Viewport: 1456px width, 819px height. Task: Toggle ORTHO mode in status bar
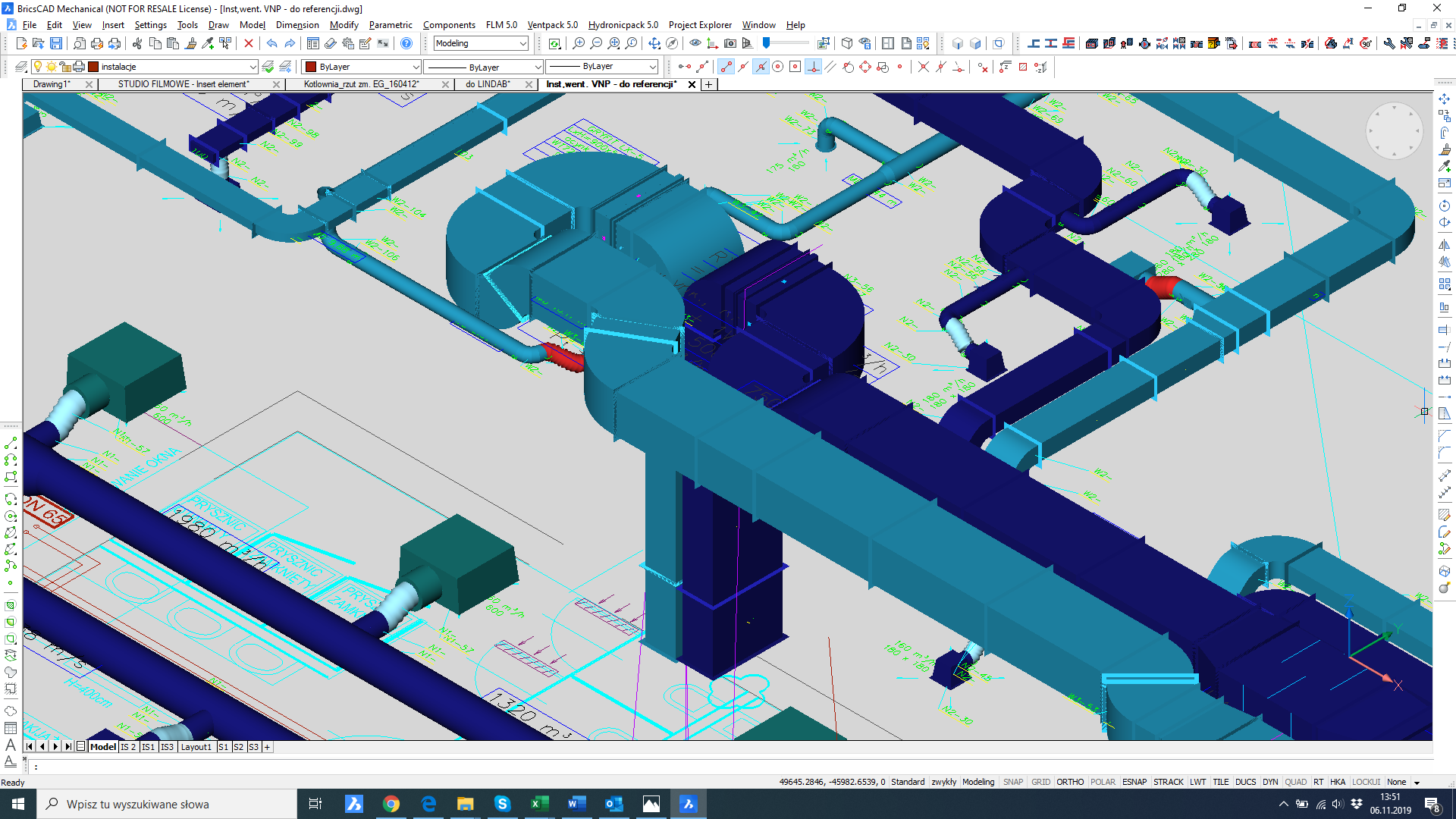point(1069,782)
